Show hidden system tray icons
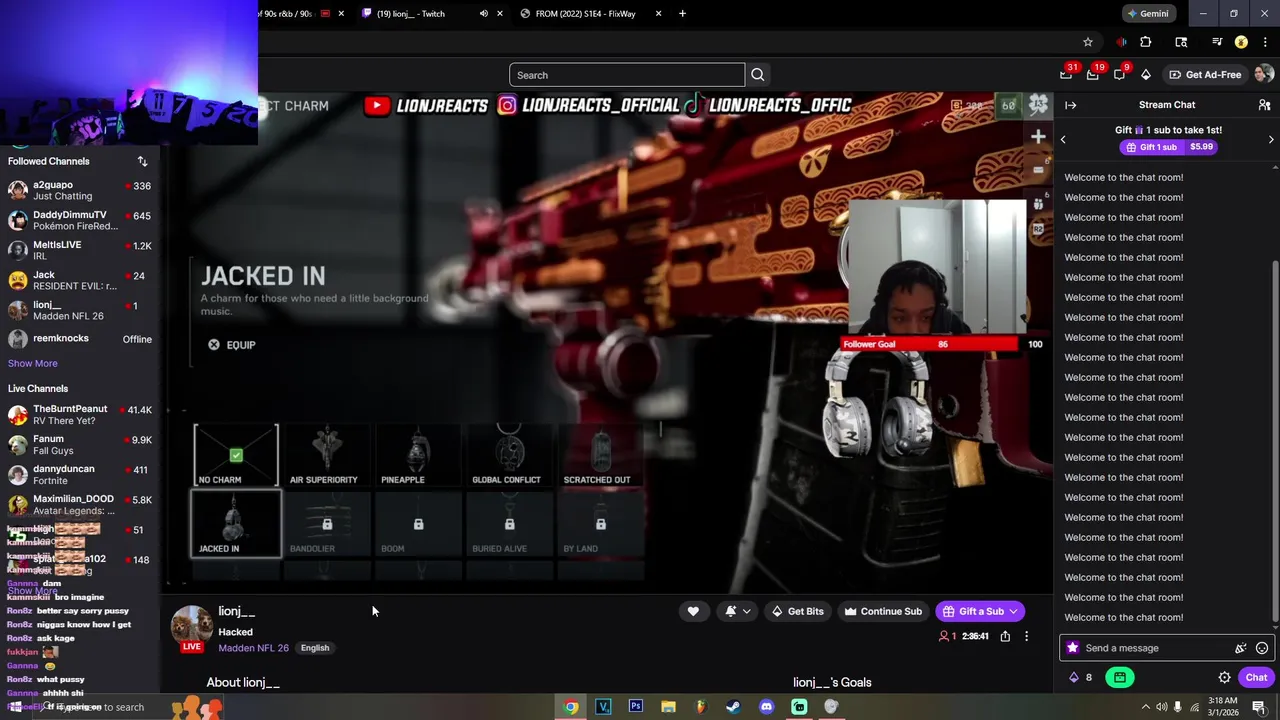The image size is (1280, 720). point(1145,707)
